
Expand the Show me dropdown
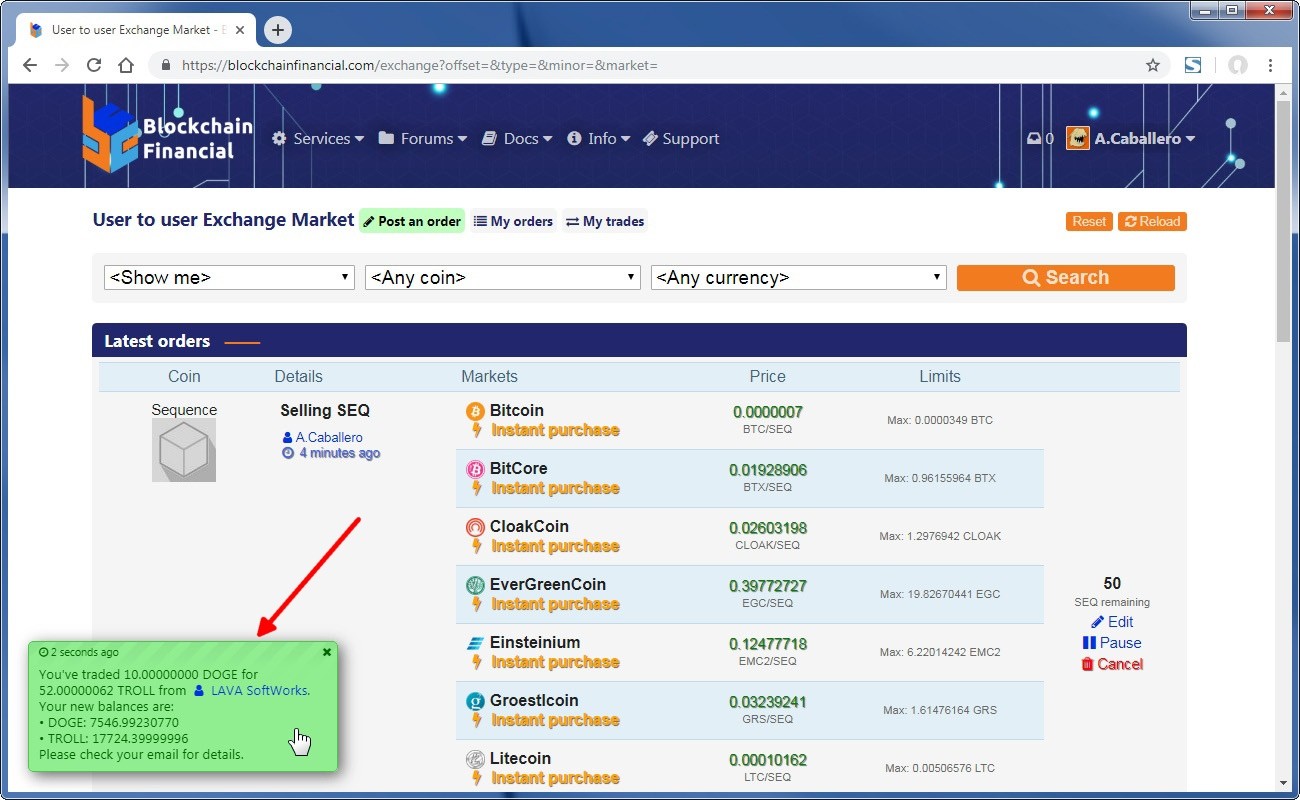pyautogui.click(x=229, y=278)
